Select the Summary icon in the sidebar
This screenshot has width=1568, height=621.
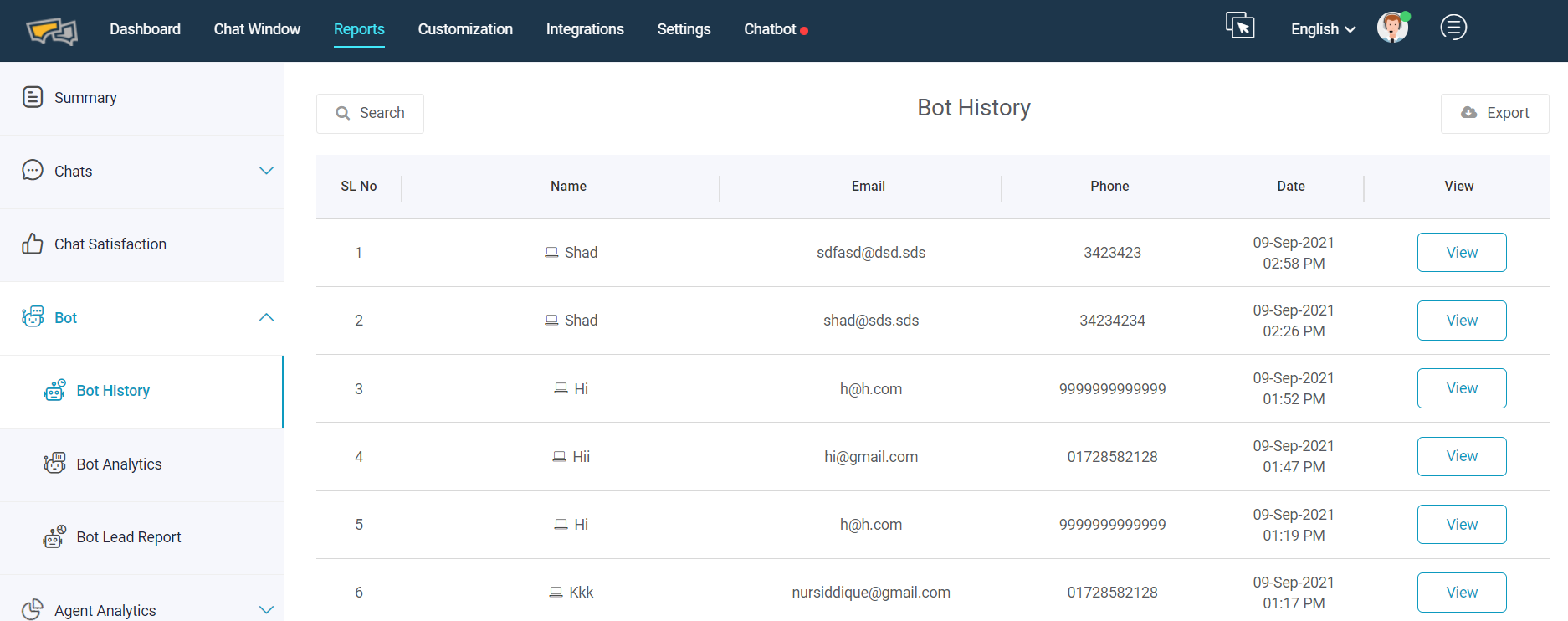[x=33, y=97]
